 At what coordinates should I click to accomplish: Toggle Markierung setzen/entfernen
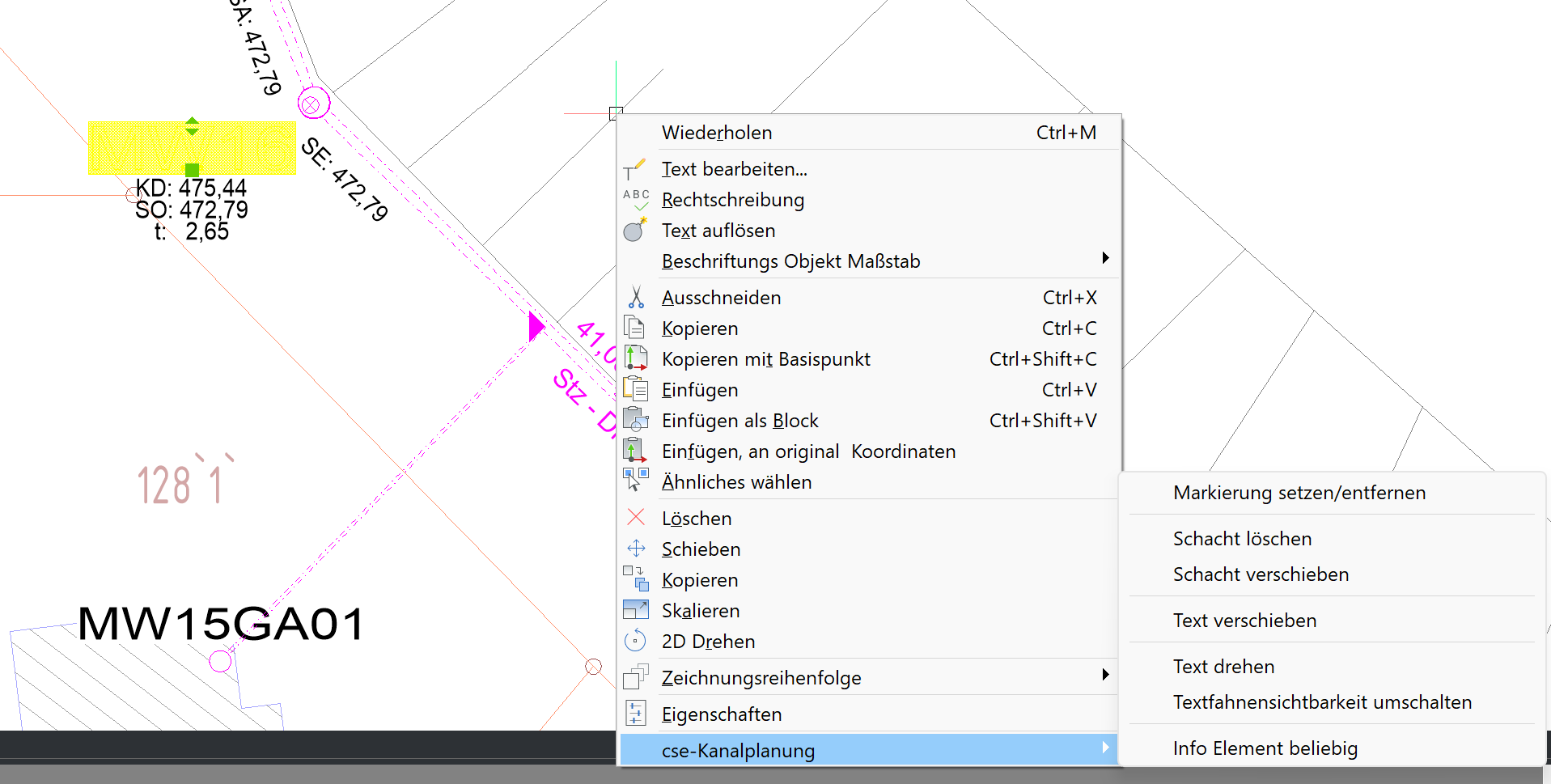pos(1299,493)
